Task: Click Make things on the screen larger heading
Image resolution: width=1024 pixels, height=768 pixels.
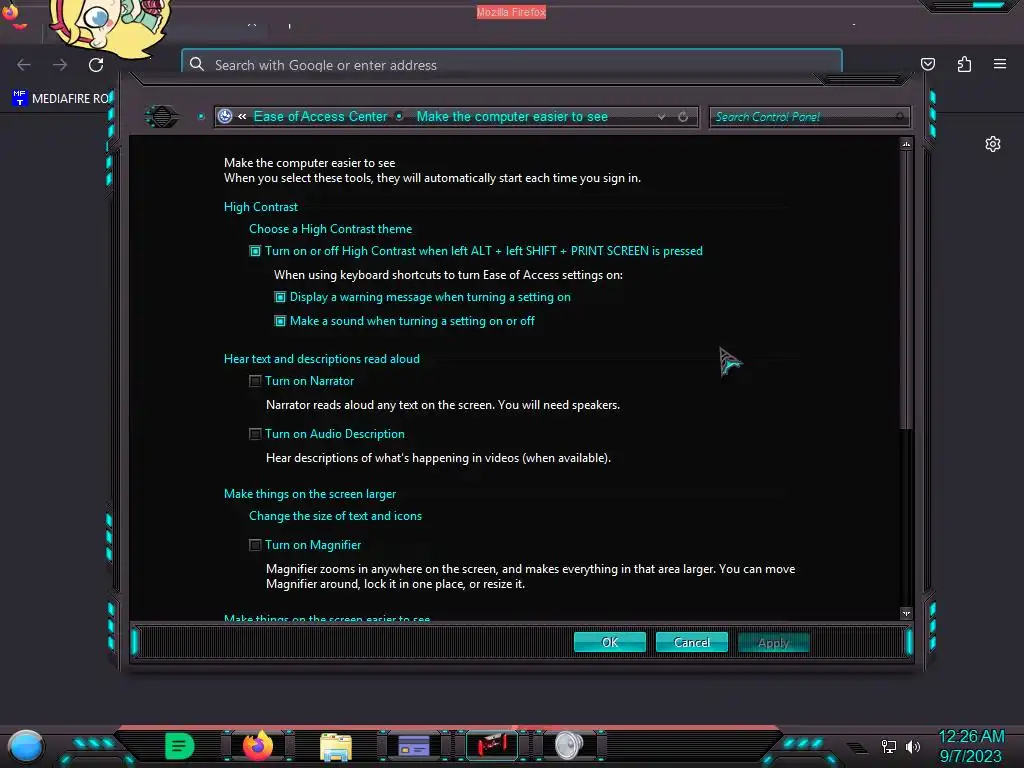Action: (310, 494)
